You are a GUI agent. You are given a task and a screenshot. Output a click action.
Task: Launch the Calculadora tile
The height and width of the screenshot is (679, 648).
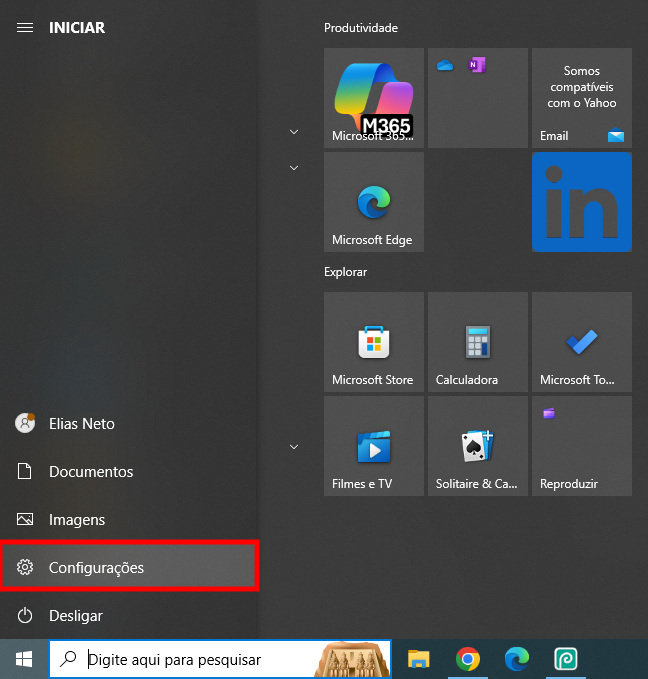pyautogui.click(x=477, y=342)
